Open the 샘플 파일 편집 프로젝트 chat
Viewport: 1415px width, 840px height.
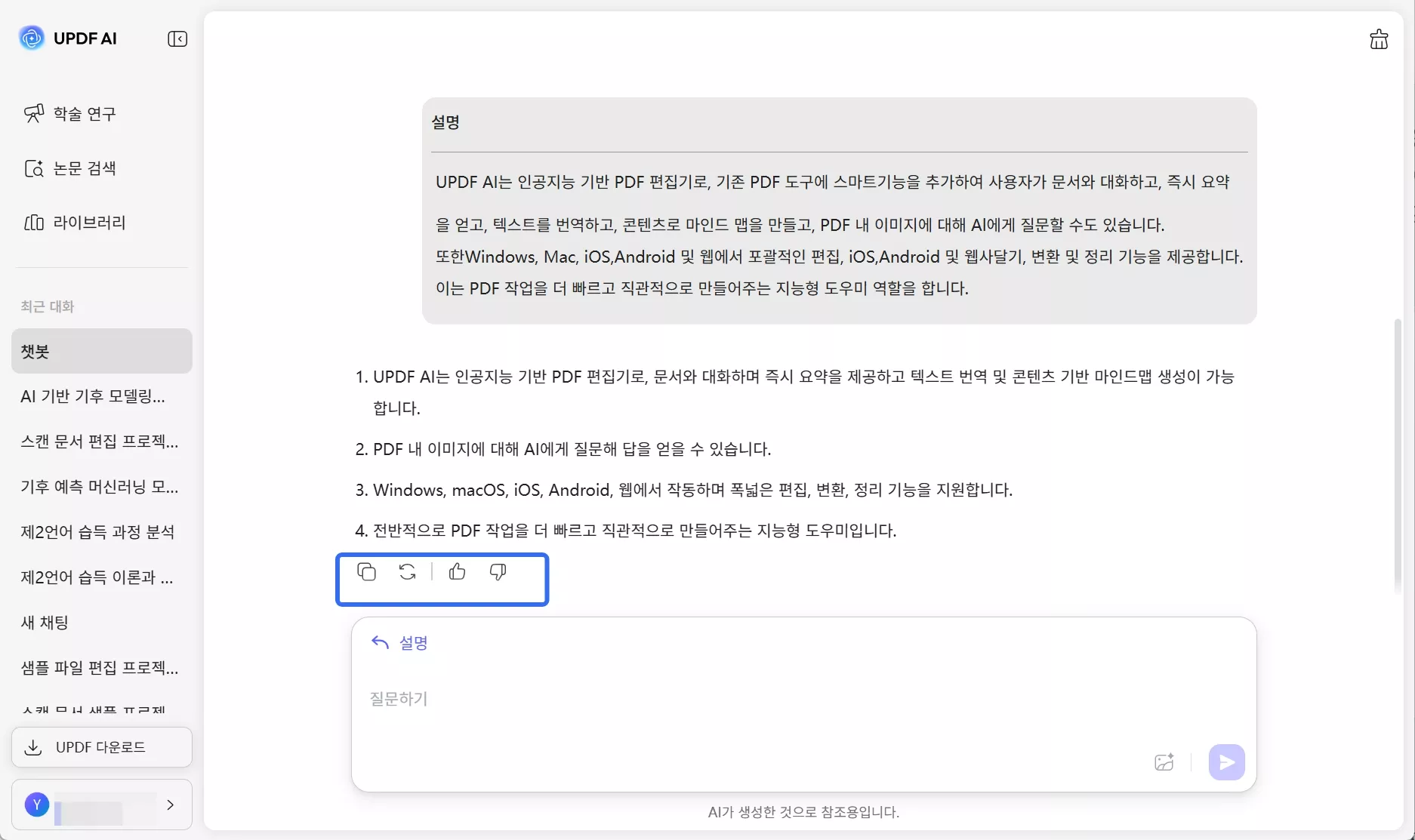click(99, 668)
